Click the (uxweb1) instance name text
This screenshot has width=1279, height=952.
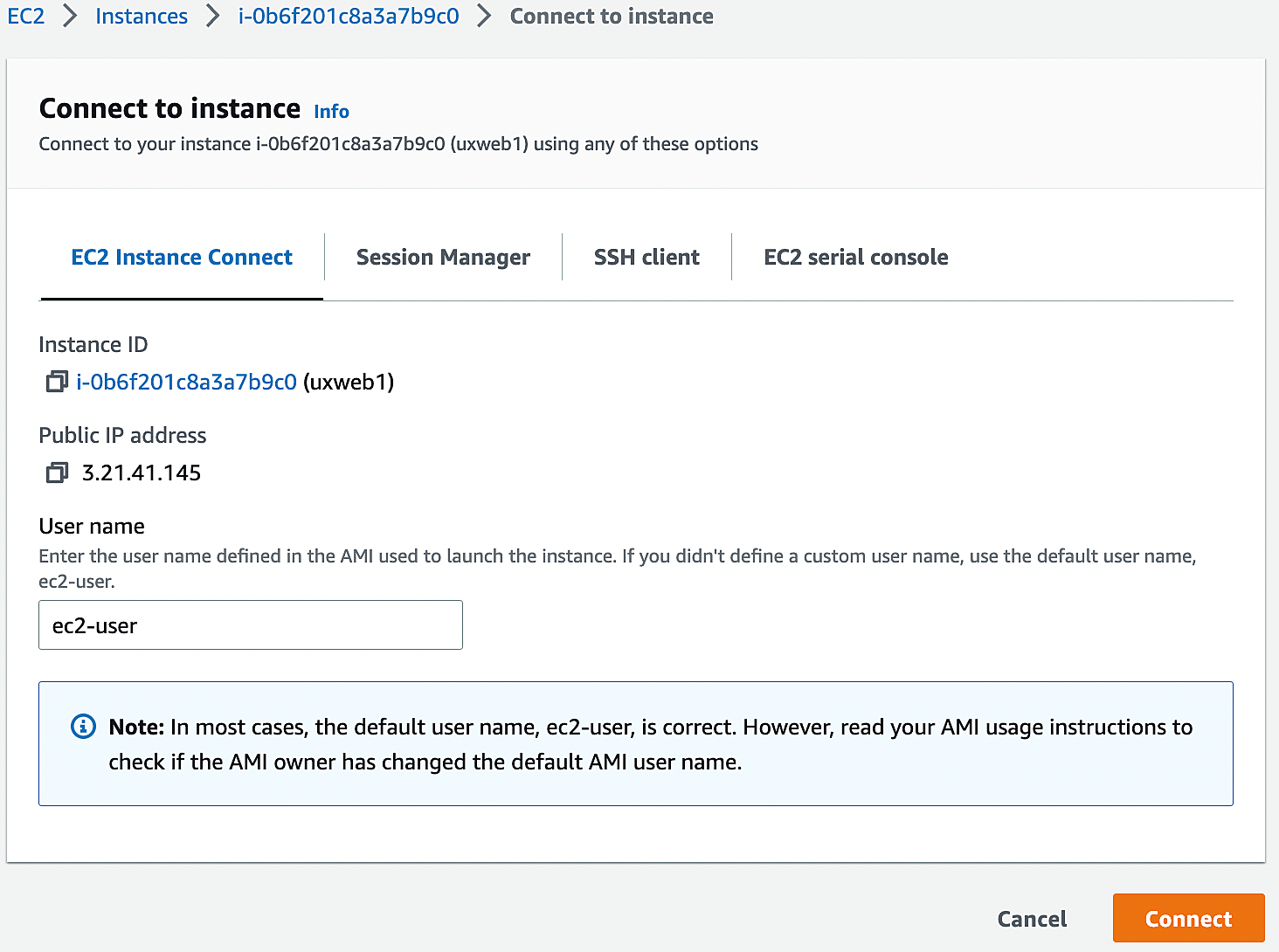point(349,382)
